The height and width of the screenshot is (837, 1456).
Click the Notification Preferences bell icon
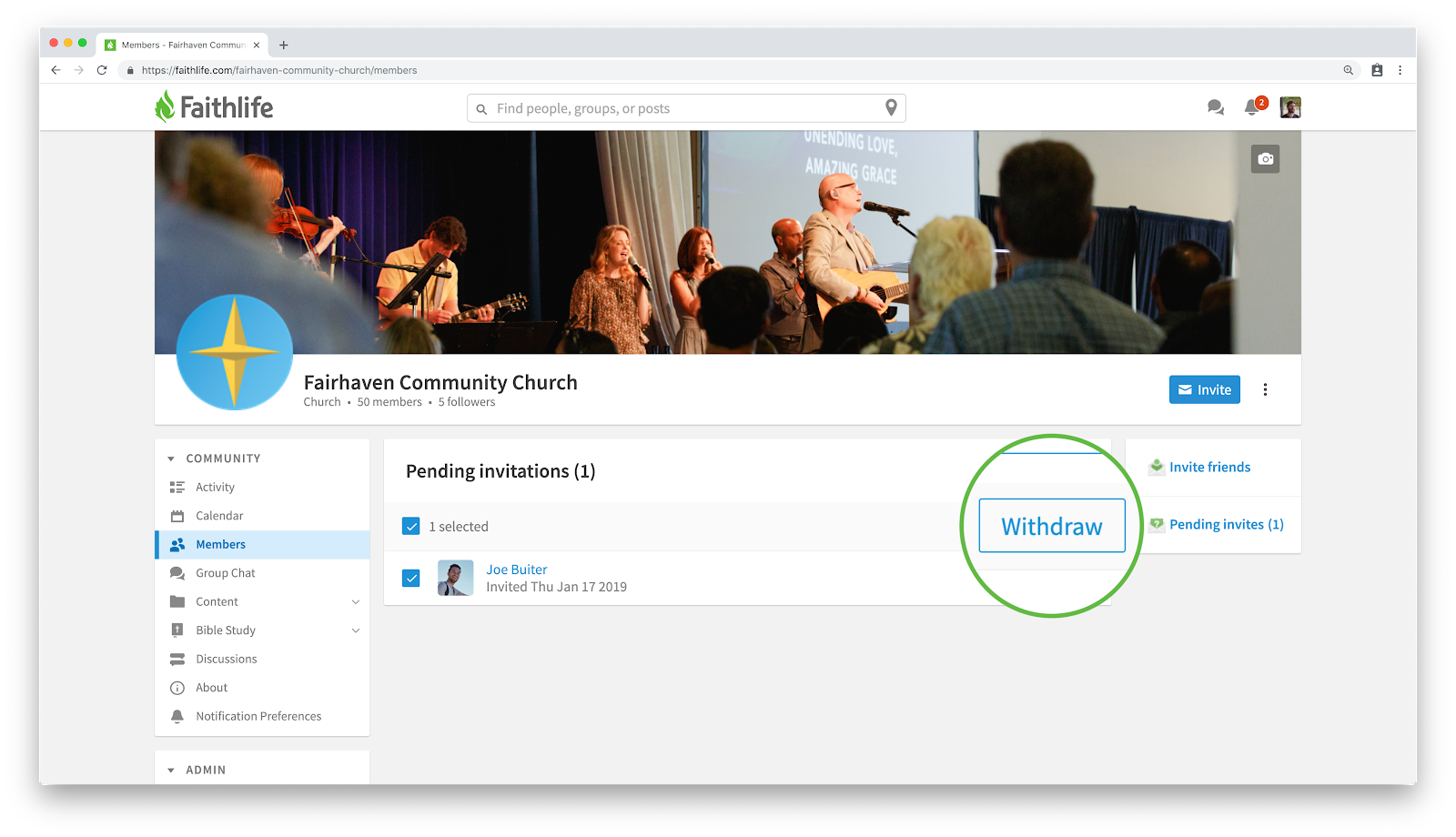[177, 716]
